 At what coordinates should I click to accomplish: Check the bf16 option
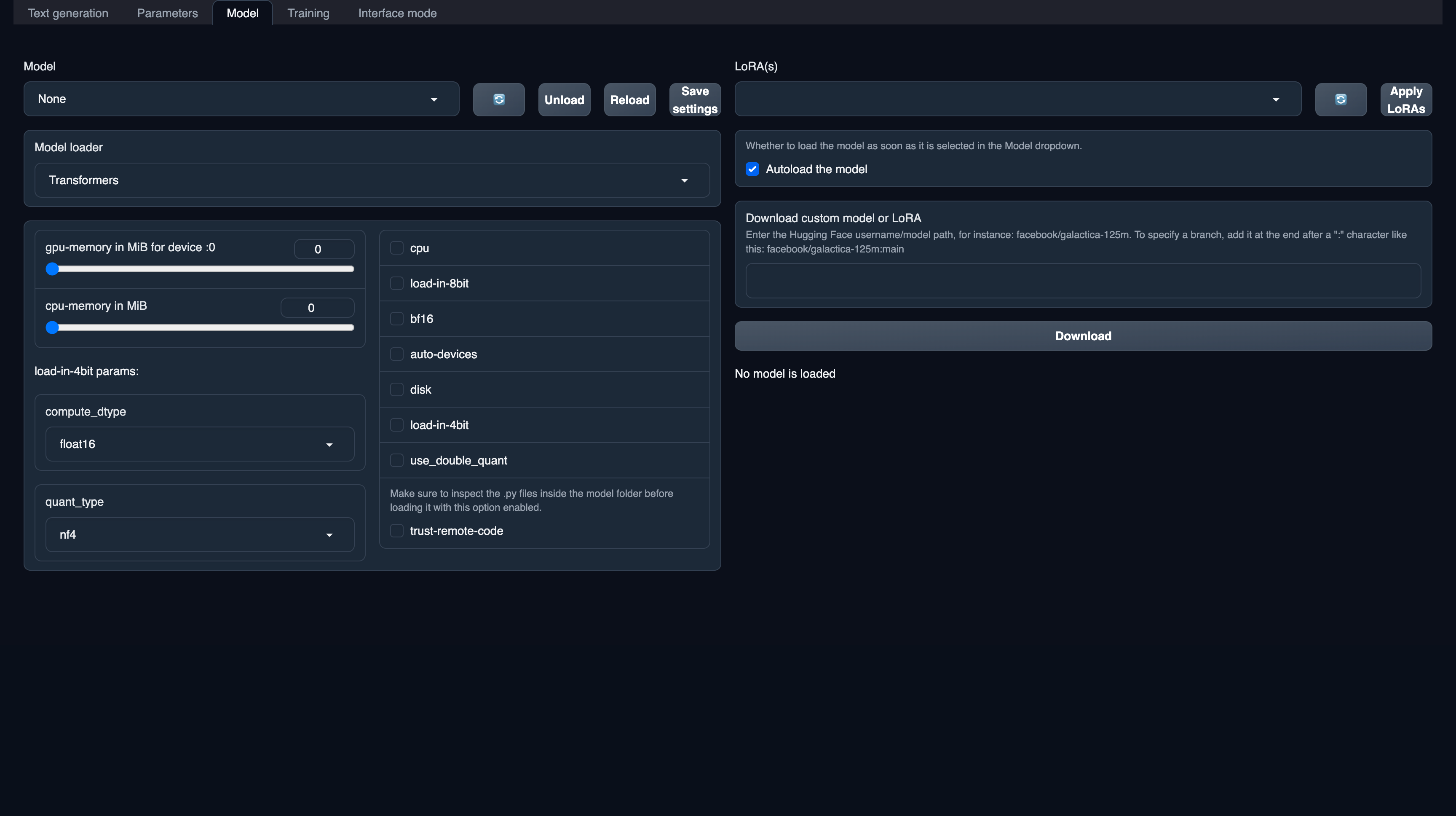[397, 318]
